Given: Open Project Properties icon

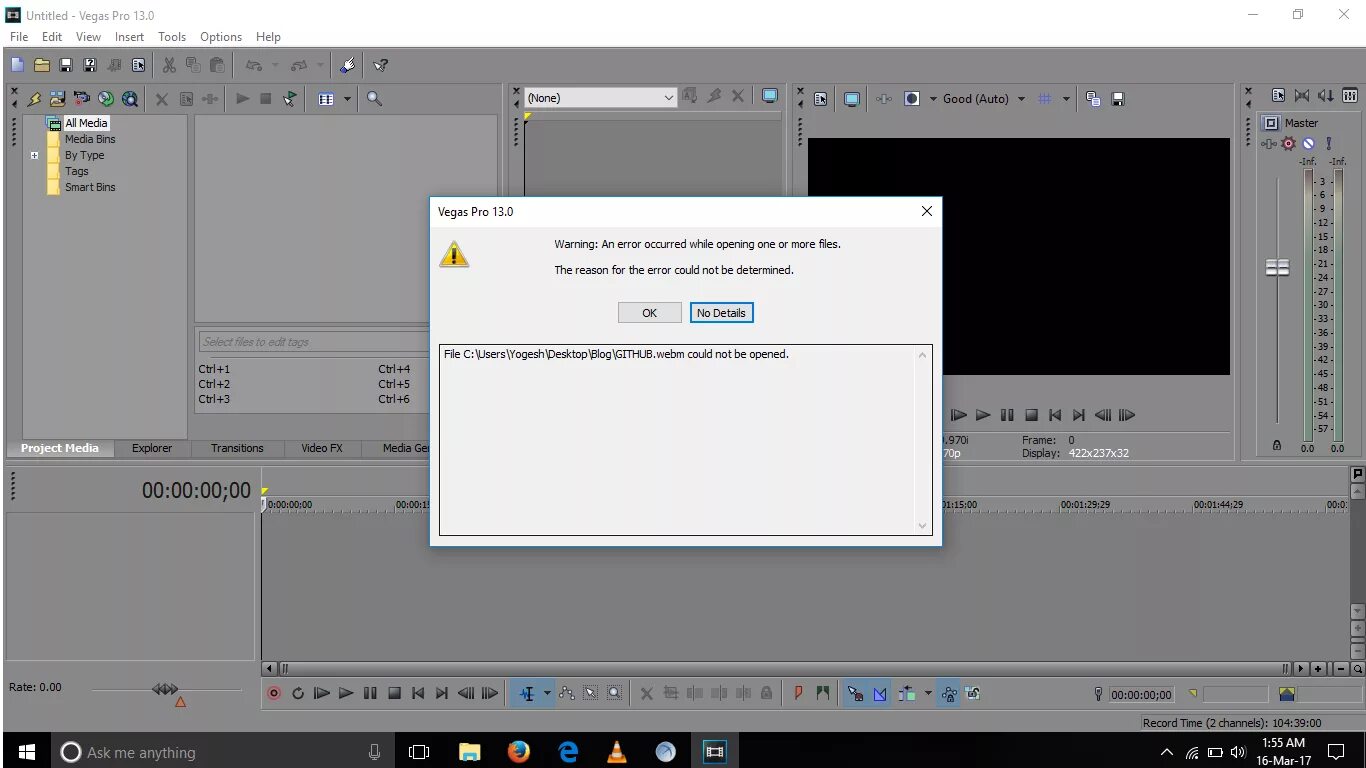Looking at the screenshot, I should (x=138, y=66).
